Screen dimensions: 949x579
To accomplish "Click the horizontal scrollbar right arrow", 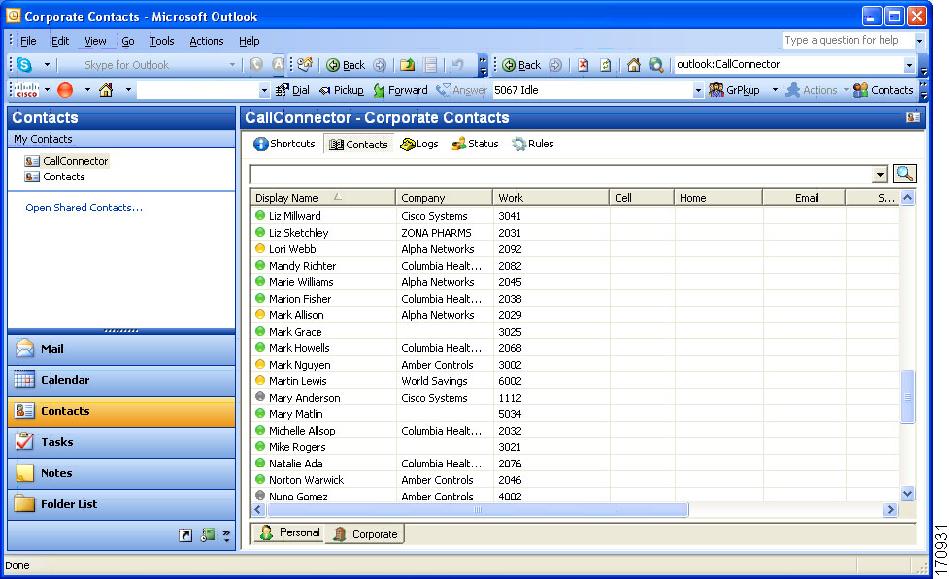I will (x=890, y=509).
